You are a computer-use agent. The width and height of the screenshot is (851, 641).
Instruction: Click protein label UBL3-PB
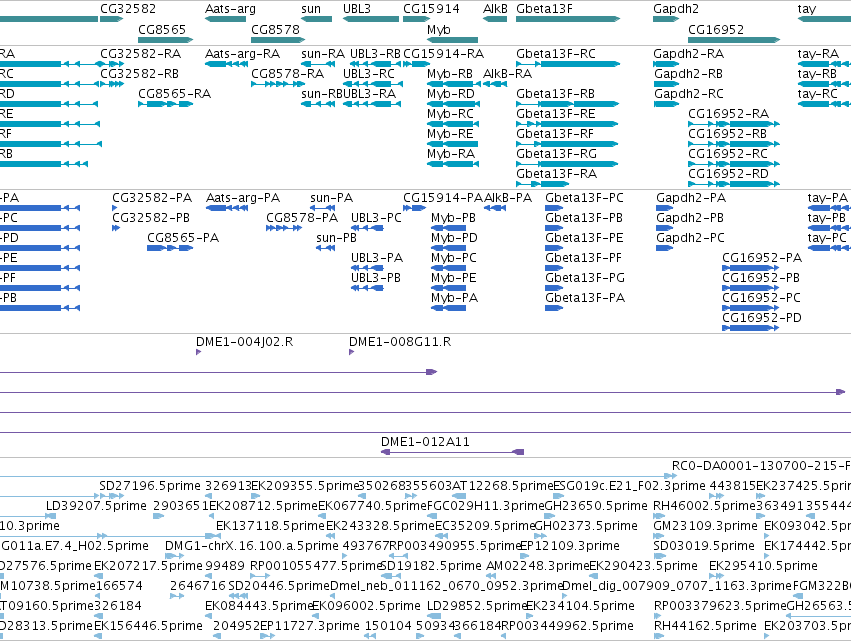(x=376, y=278)
